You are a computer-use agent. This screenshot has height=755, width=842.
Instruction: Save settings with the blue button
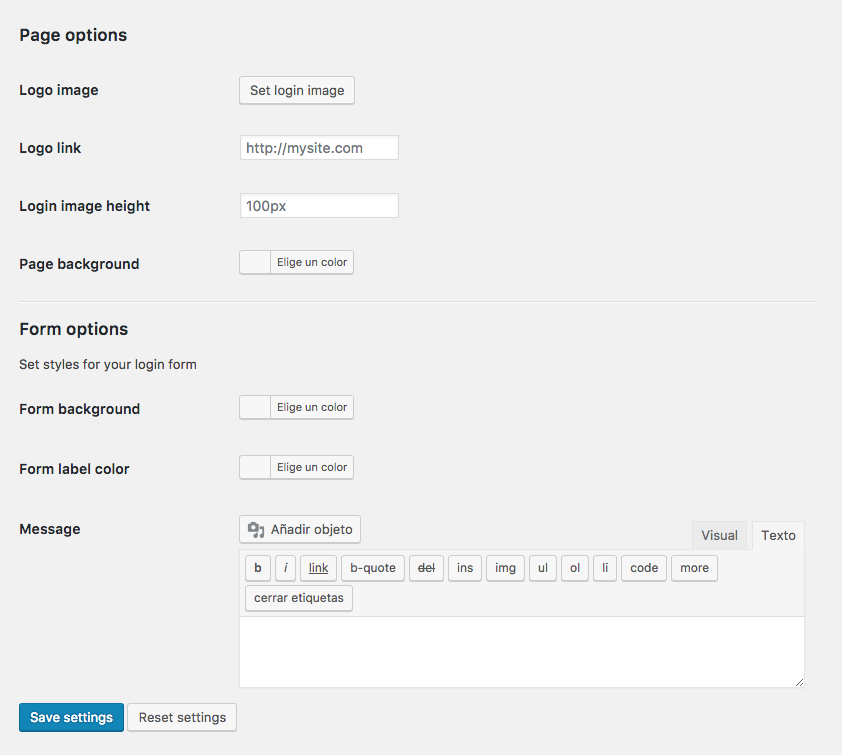coord(71,717)
